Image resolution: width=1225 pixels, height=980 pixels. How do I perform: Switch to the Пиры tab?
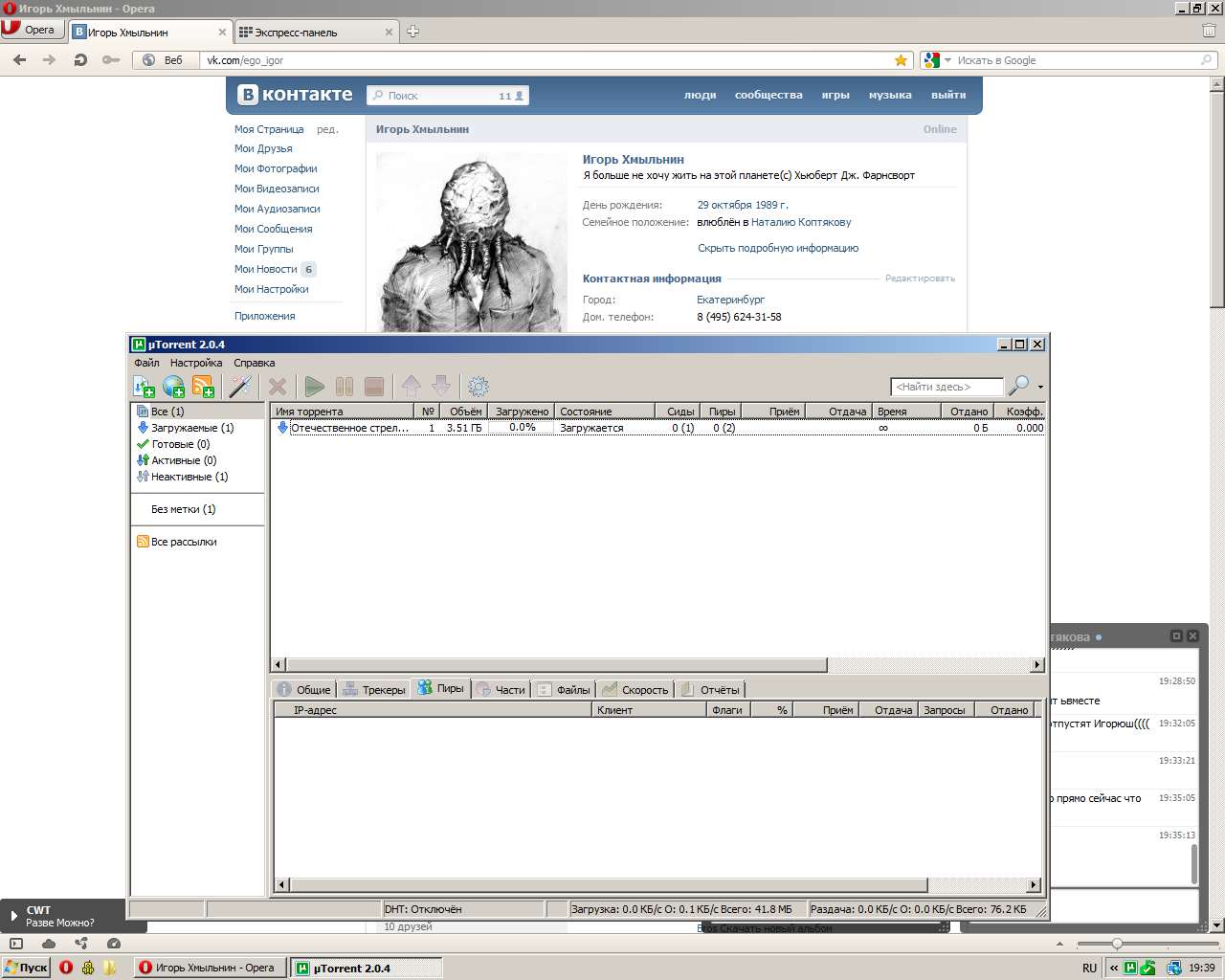point(441,688)
